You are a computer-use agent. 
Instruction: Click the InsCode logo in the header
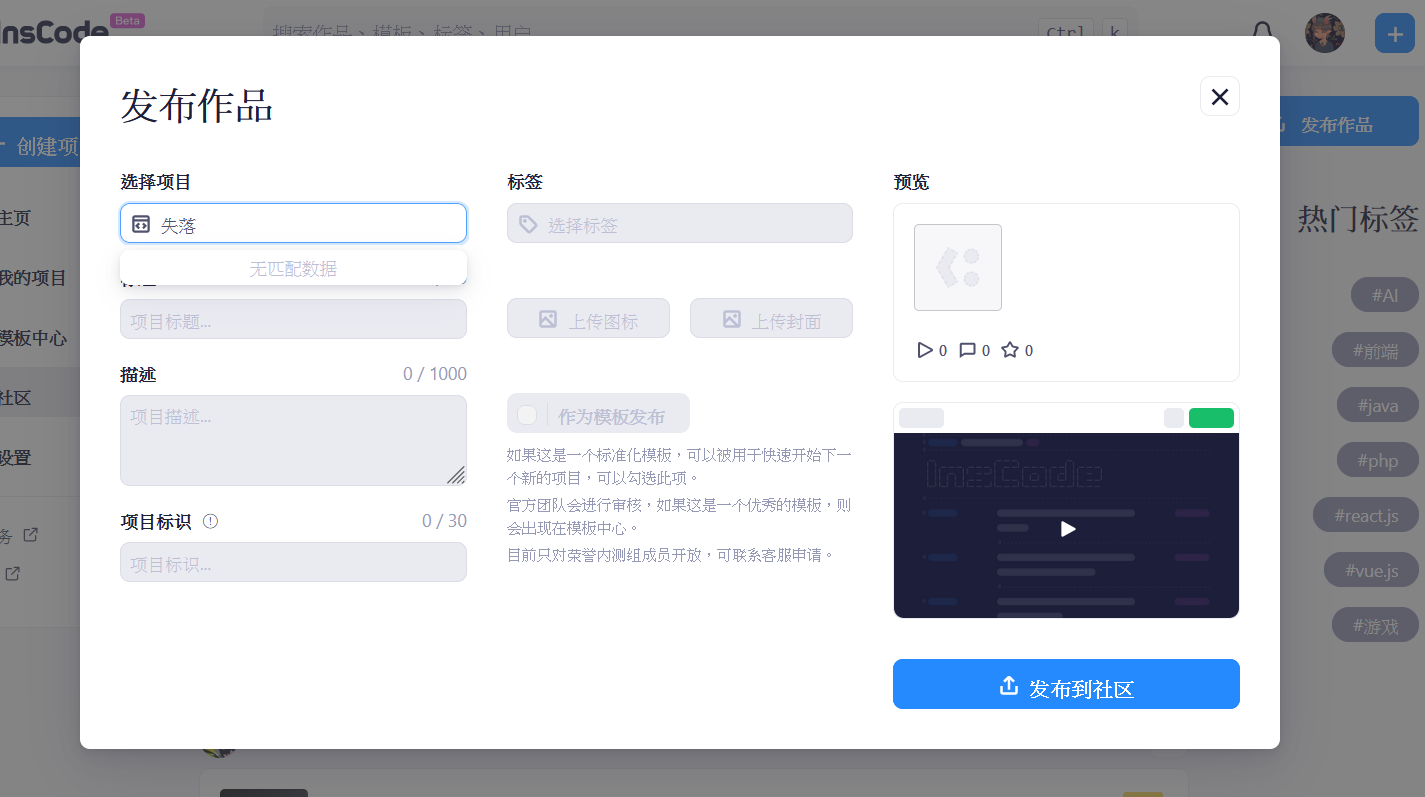coord(55,32)
